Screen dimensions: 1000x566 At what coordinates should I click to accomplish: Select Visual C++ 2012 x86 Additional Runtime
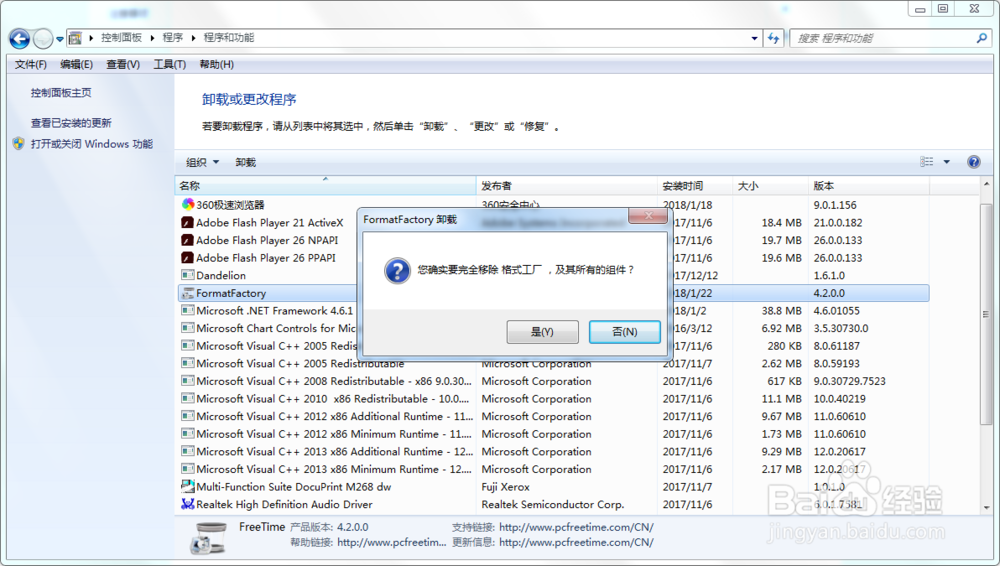(552, 416)
